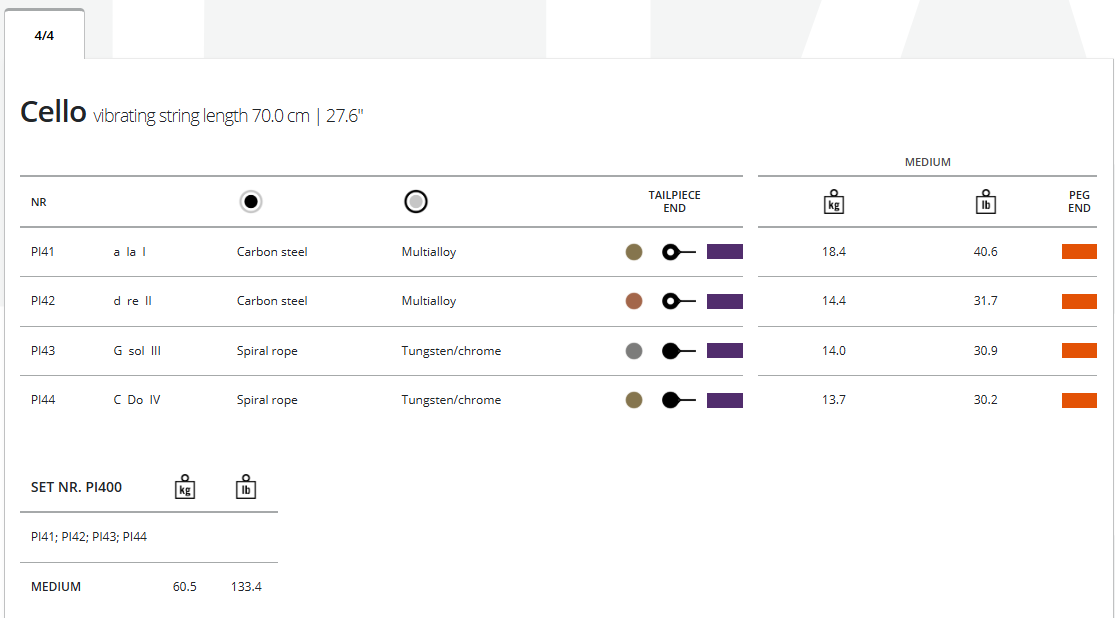Click the purple tailpiece swatch for PI42

click(x=725, y=301)
